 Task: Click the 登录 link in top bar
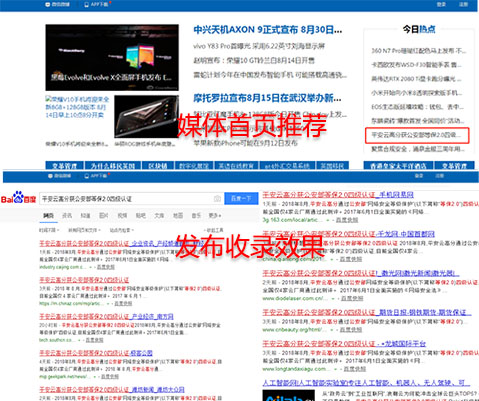pyautogui.click(x=441, y=4)
